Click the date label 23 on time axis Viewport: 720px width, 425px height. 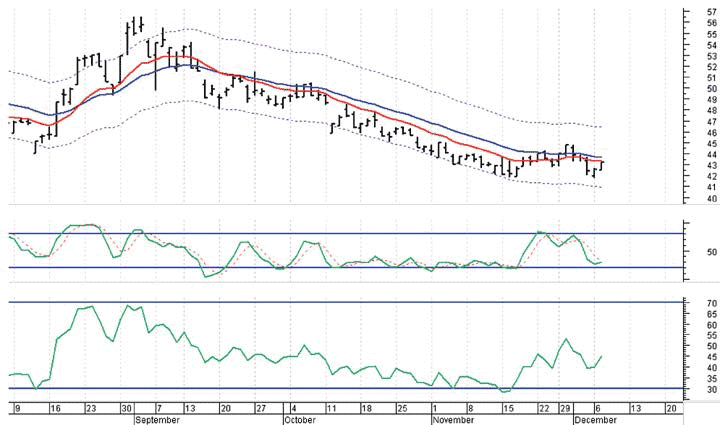(90, 408)
